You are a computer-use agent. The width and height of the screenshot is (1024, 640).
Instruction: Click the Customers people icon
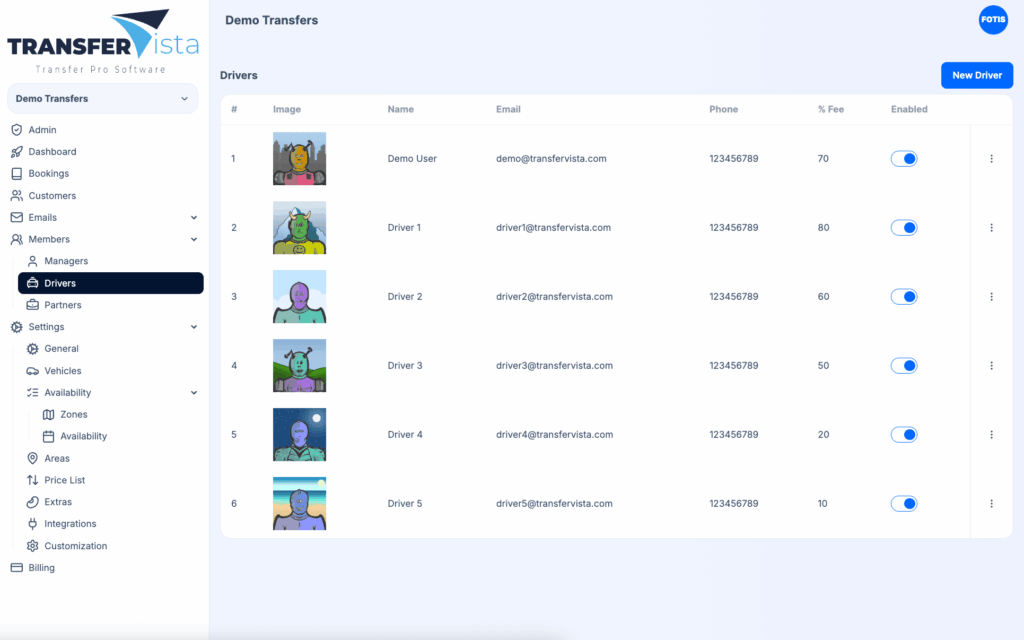pos(16,196)
